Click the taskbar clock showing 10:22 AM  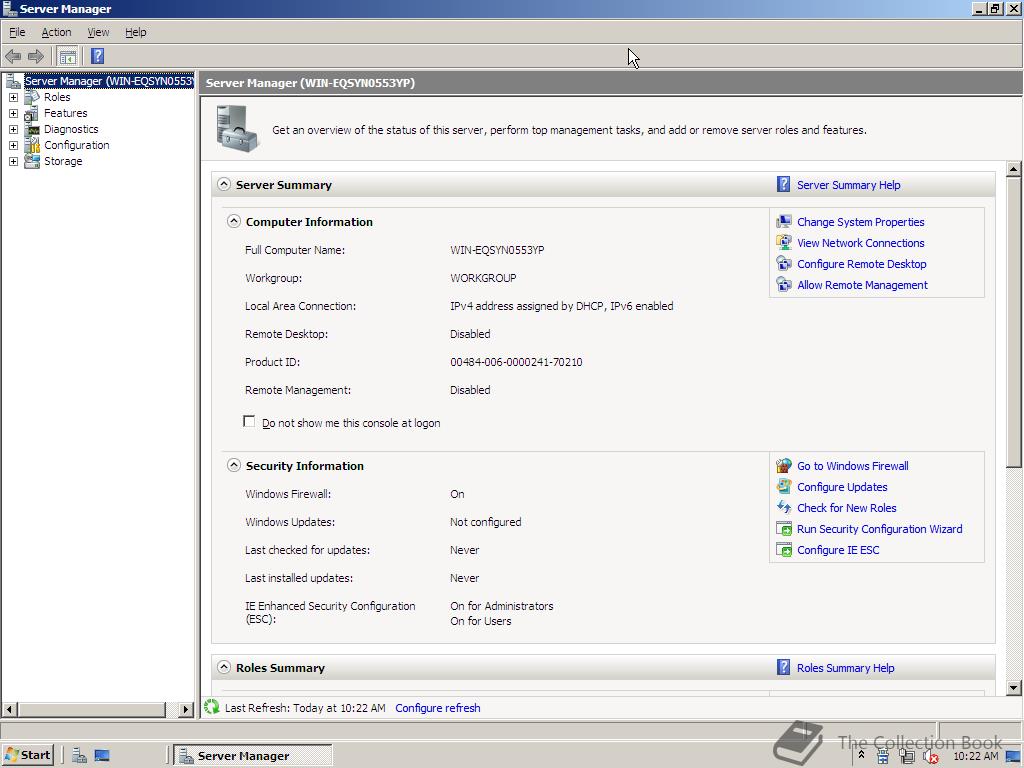(x=975, y=756)
